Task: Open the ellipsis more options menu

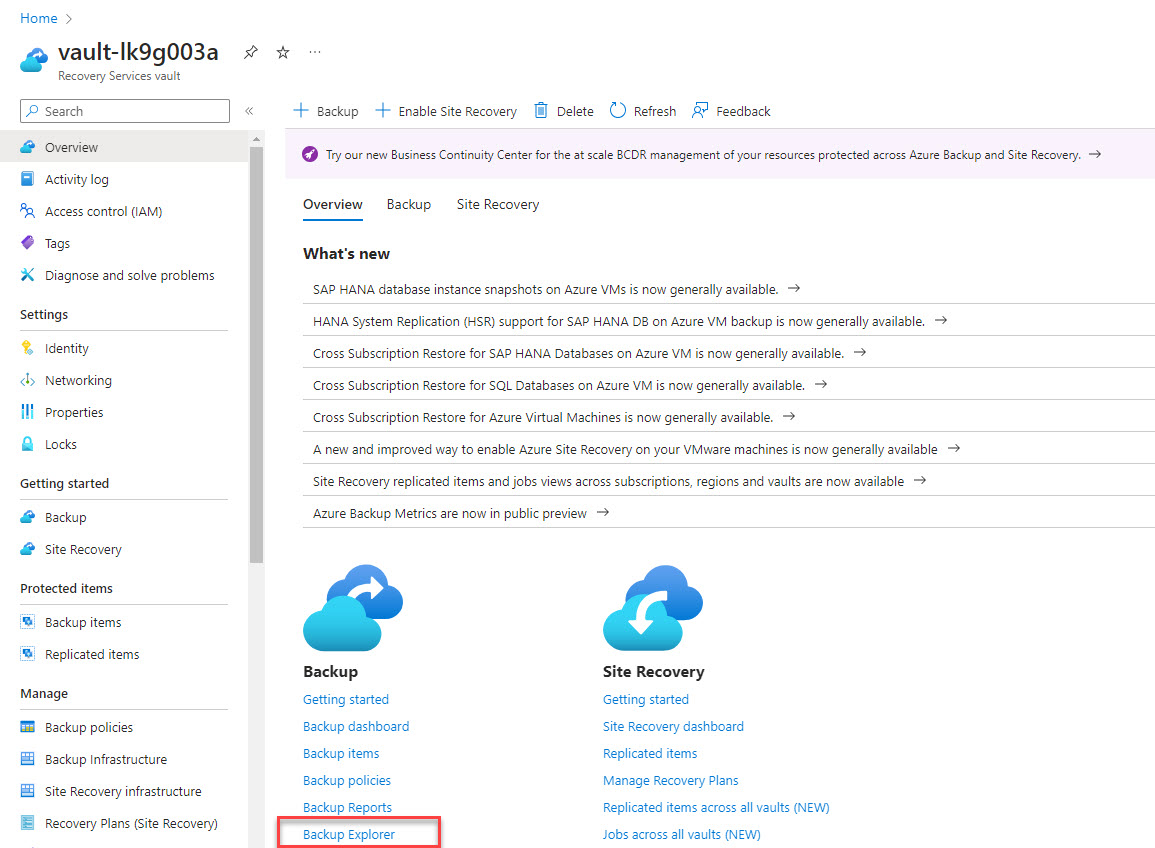Action: click(315, 52)
